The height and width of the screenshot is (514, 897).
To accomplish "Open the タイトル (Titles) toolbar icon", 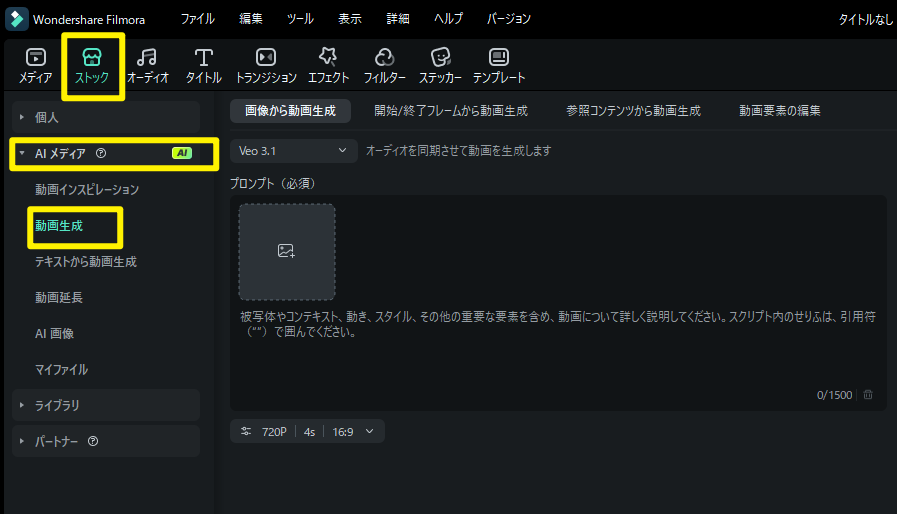I will 204,66.
